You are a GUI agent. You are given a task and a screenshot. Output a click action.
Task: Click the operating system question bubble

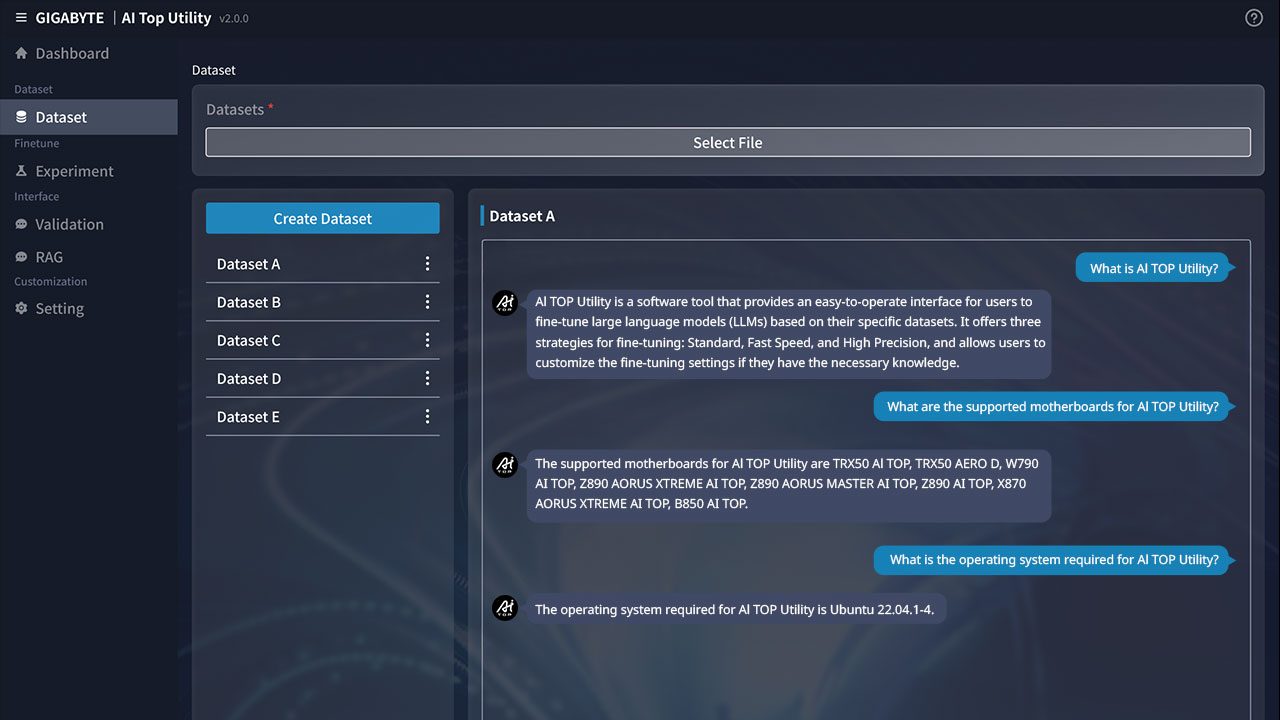1055,559
